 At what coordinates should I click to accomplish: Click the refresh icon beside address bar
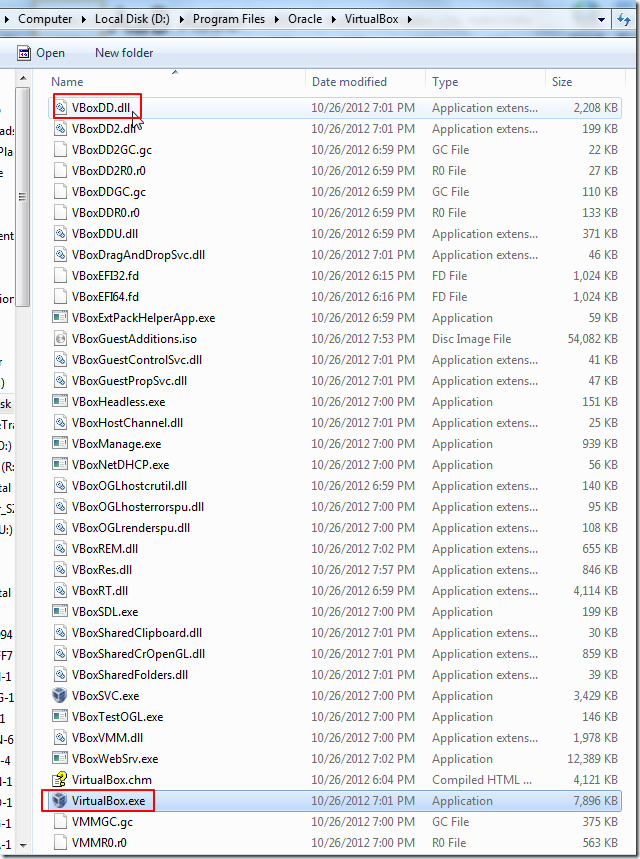(624, 20)
